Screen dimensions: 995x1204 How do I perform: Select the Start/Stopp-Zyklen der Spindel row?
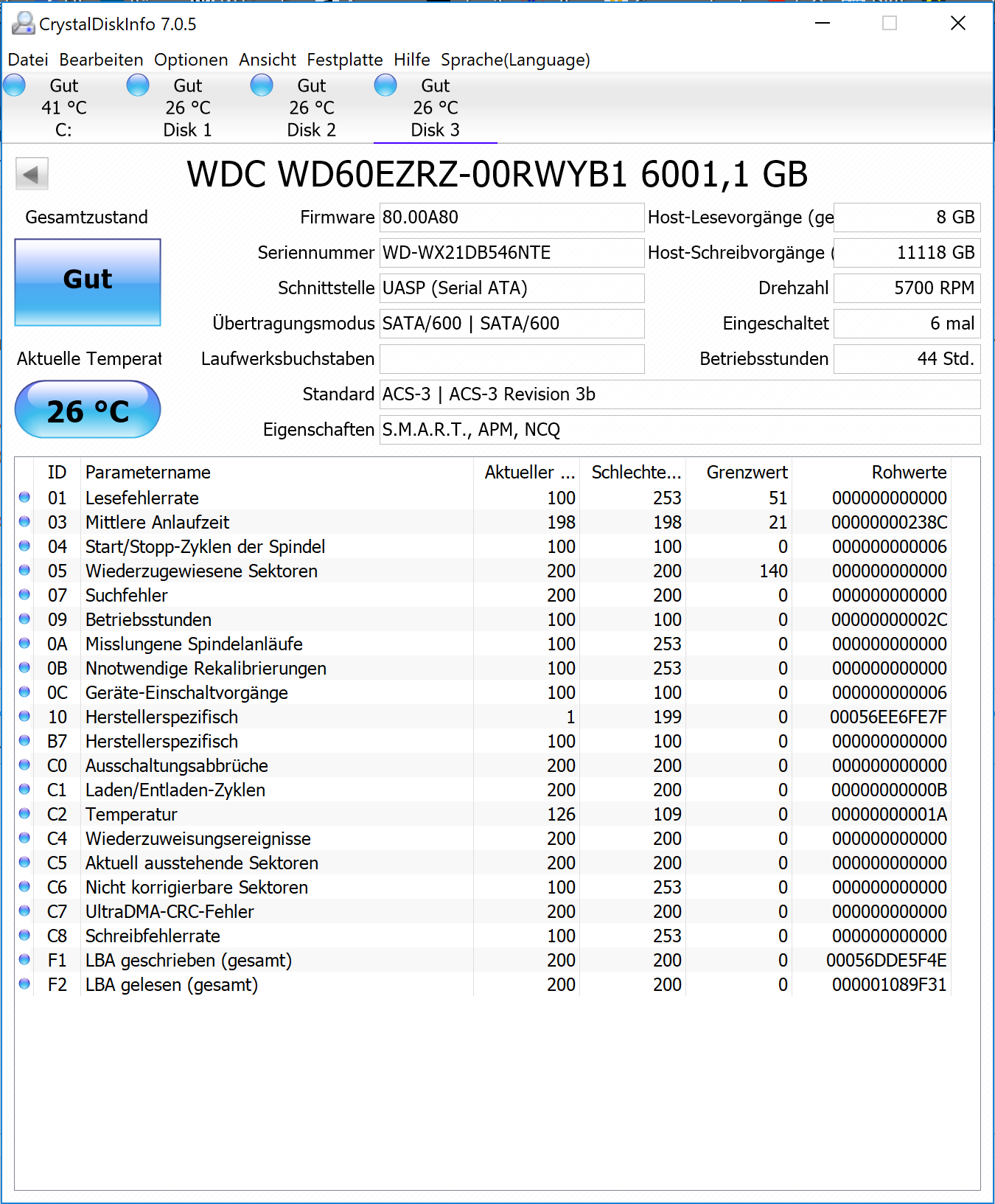[483, 546]
